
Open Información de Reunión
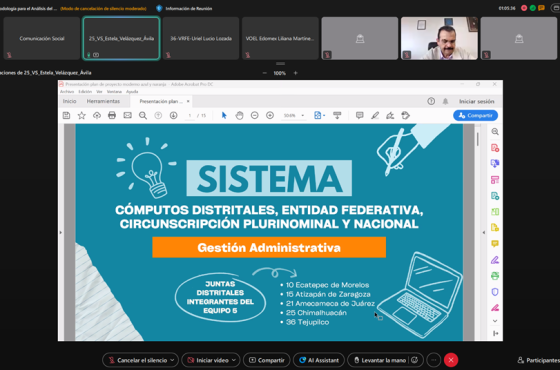184,8
